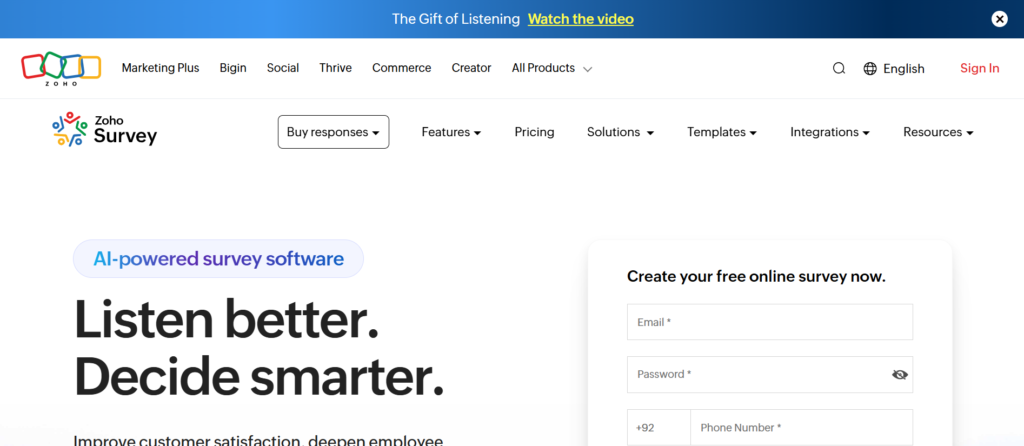Expand the Features menu
Screen dimensions: 1024x446
point(451,132)
